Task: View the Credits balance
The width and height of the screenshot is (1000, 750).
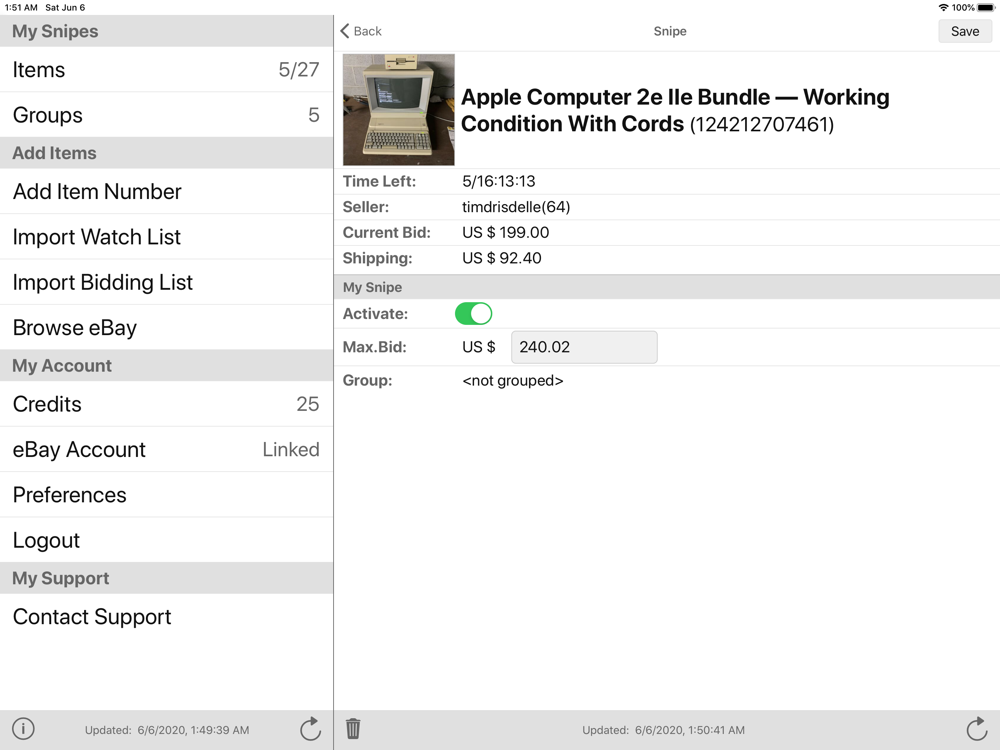Action: click(x=166, y=404)
